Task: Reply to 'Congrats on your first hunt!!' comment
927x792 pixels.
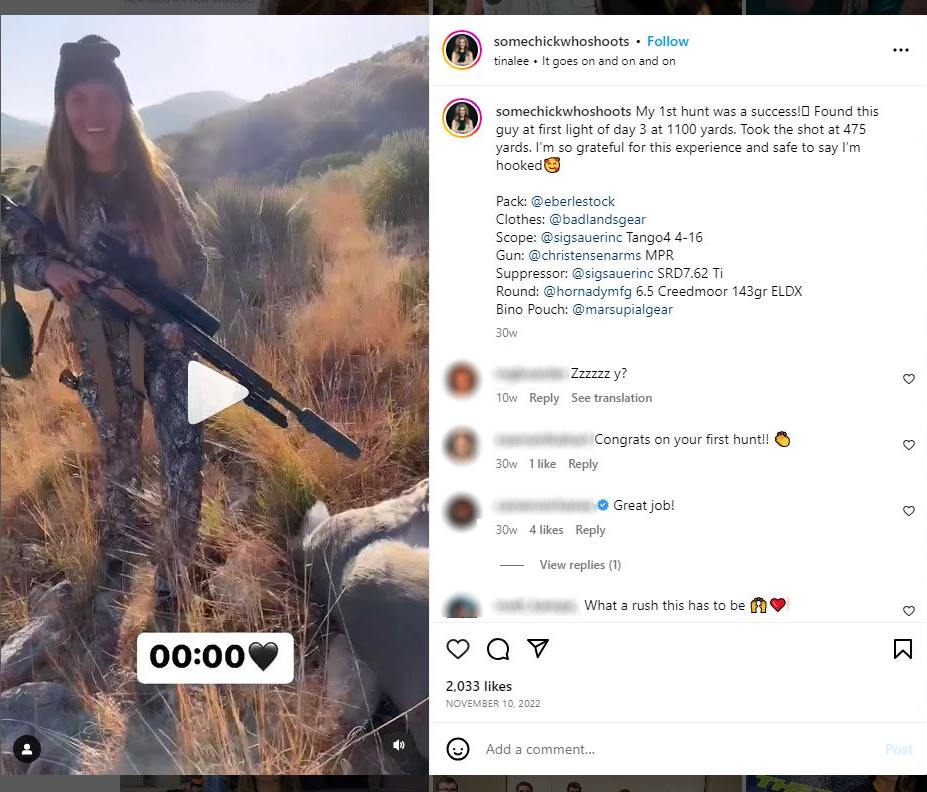Action: tap(583, 463)
